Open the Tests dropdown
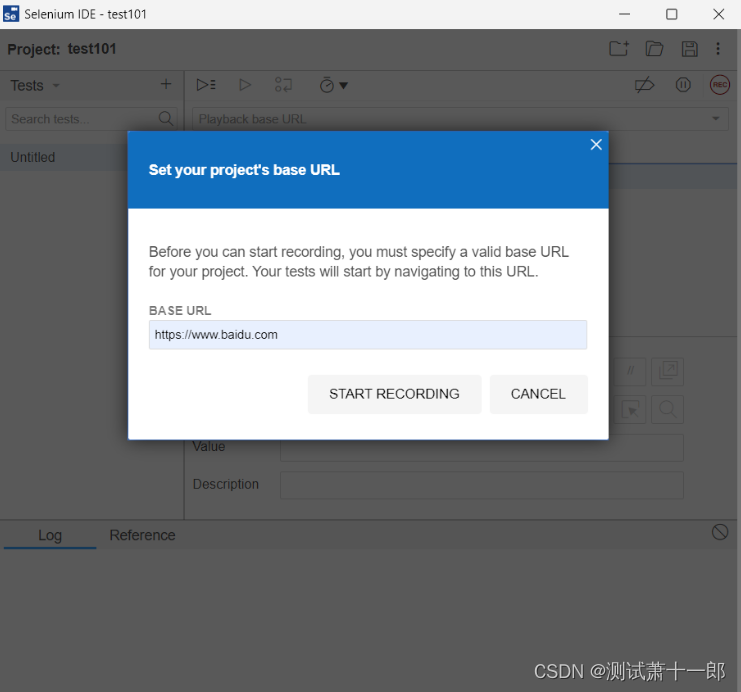The height and width of the screenshot is (692, 741). [35, 86]
